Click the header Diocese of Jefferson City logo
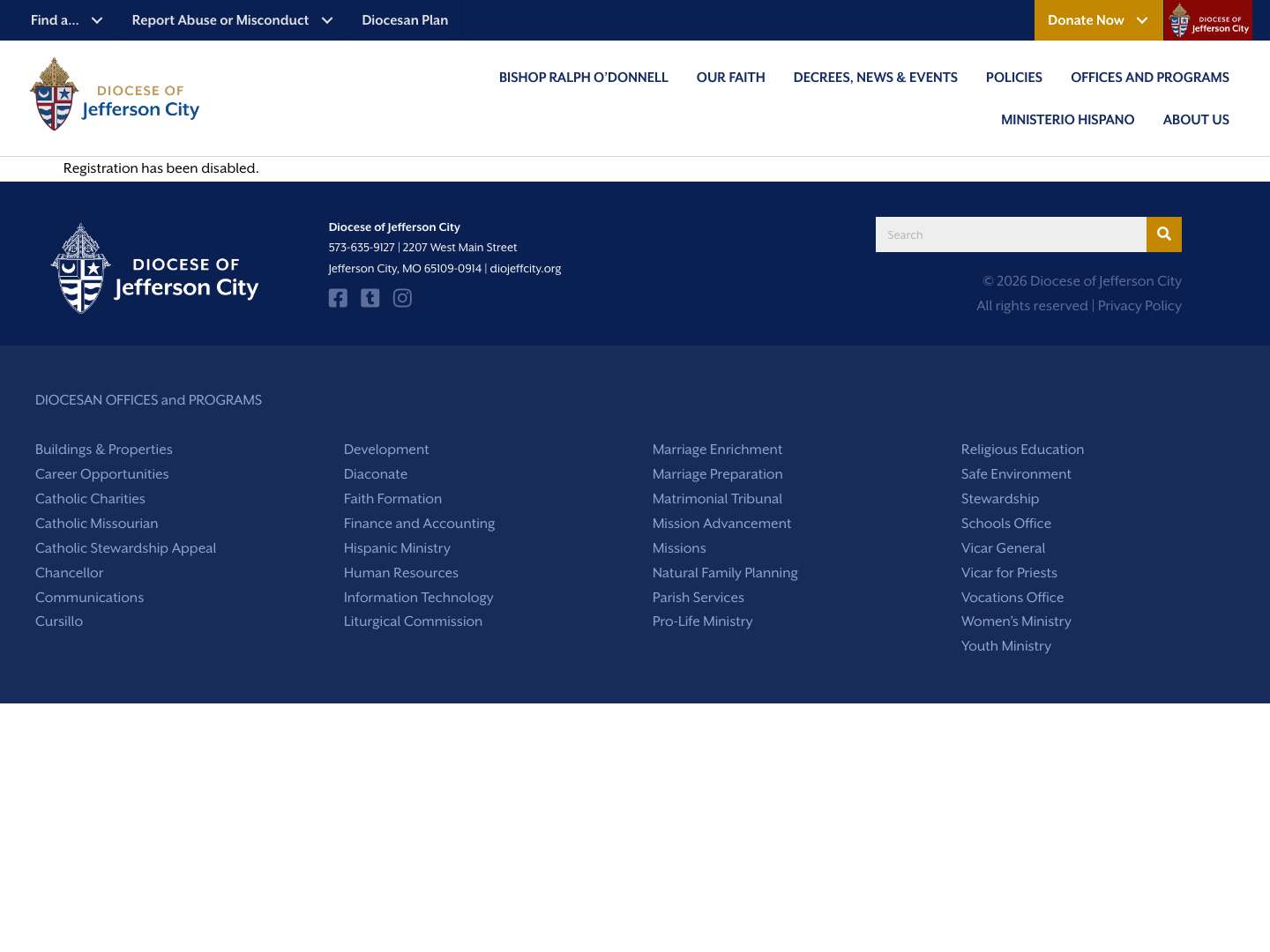Screen dimensions: 1270x952 (x=115, y=93)
